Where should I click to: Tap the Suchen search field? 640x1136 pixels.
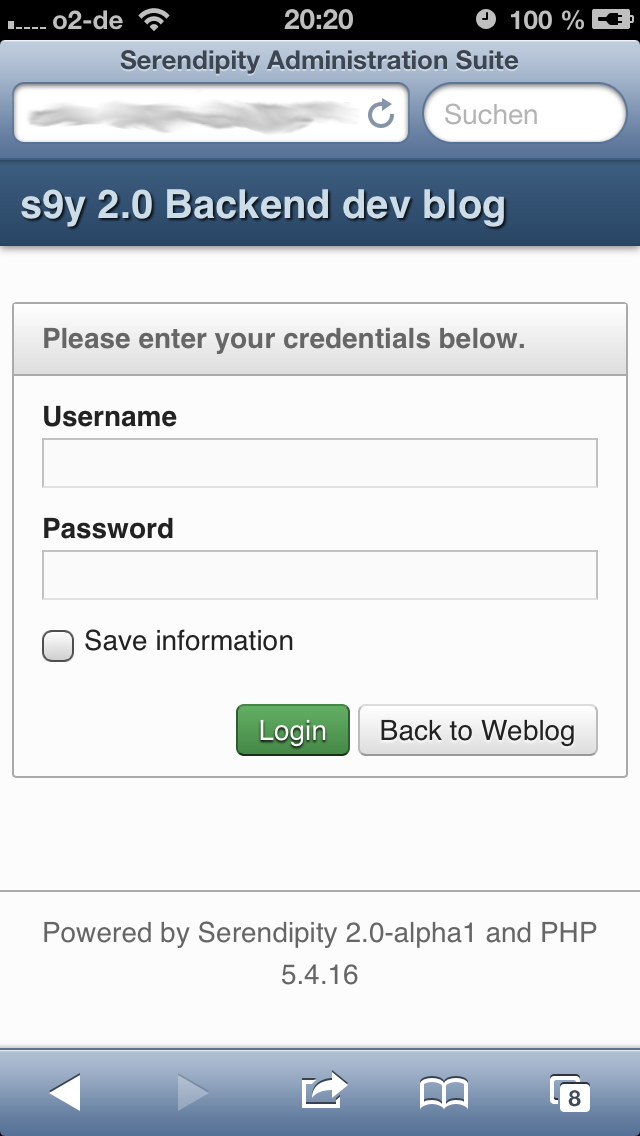pyautogui.click(x=525, y=114)
